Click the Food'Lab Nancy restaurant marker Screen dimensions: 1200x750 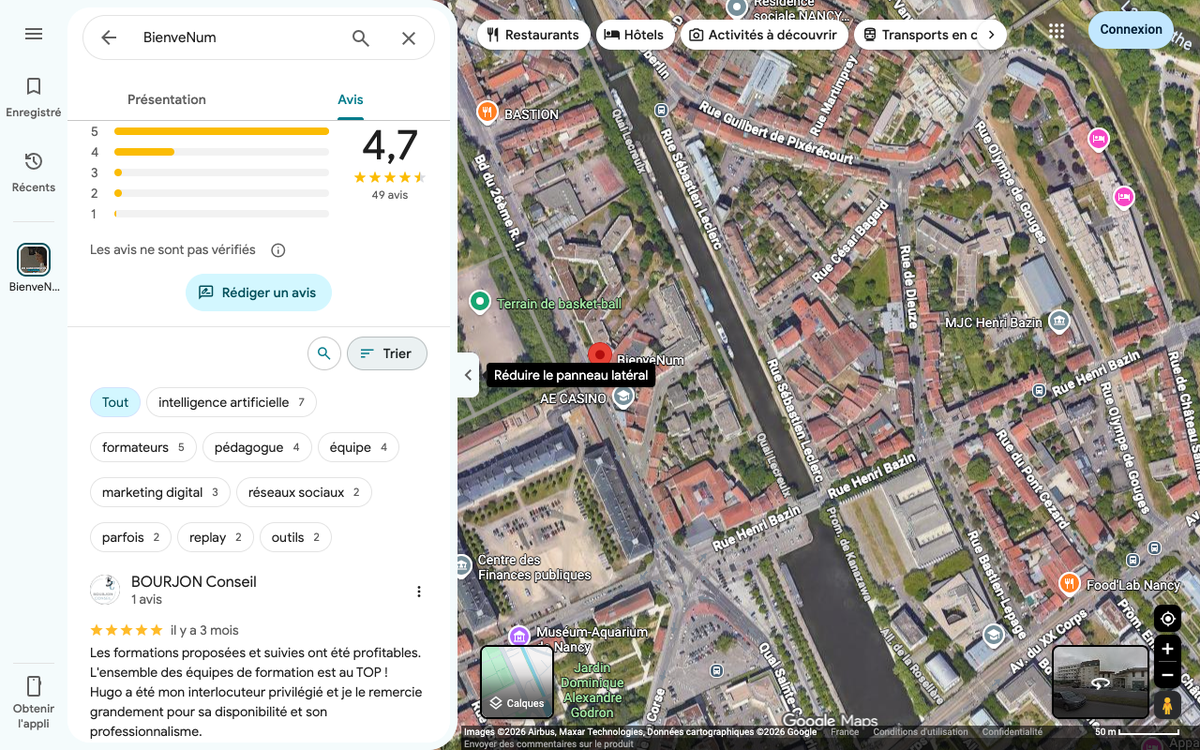click(x=1069, y=582)
